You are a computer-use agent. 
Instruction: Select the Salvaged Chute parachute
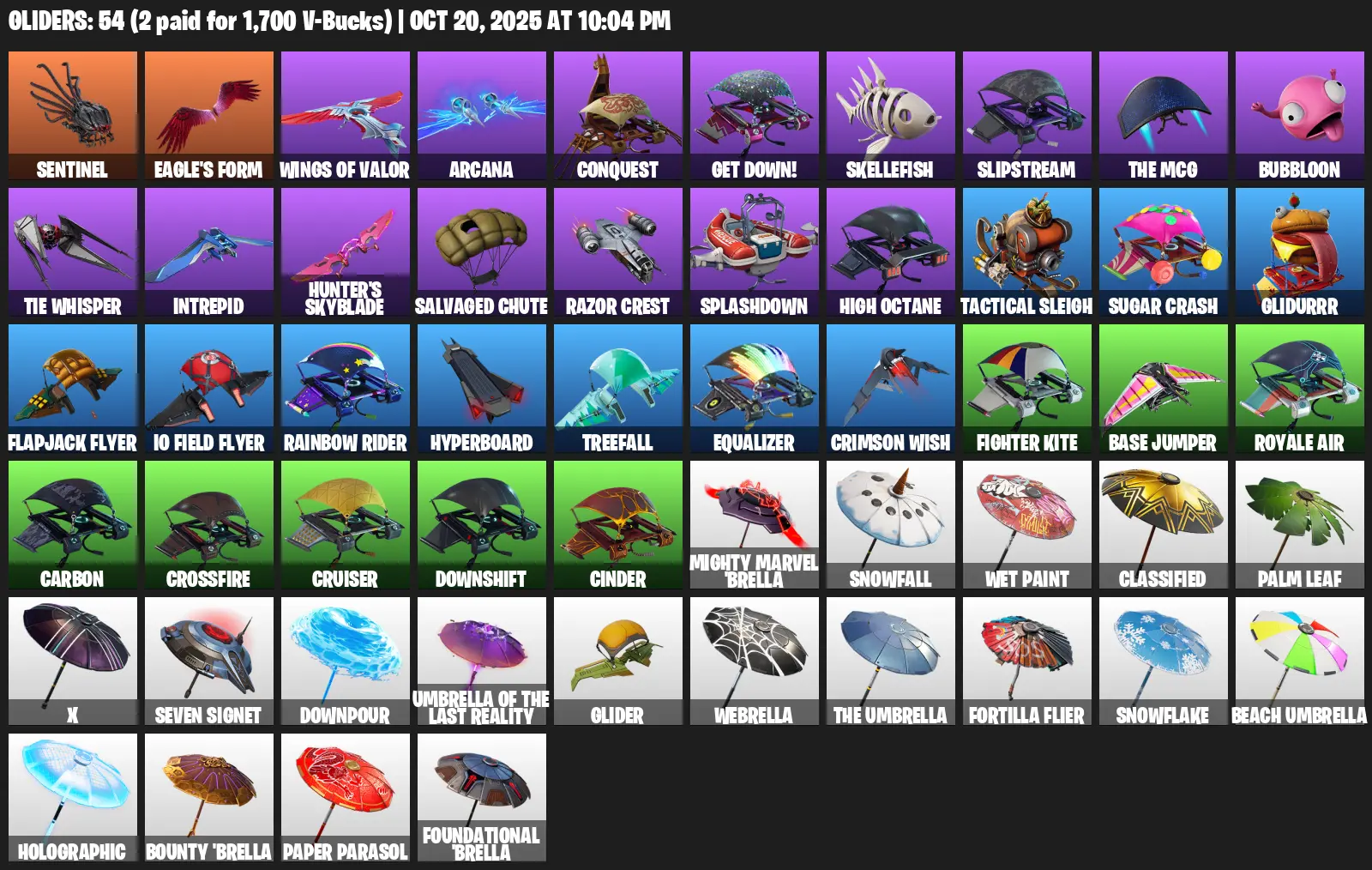point(482,251)
